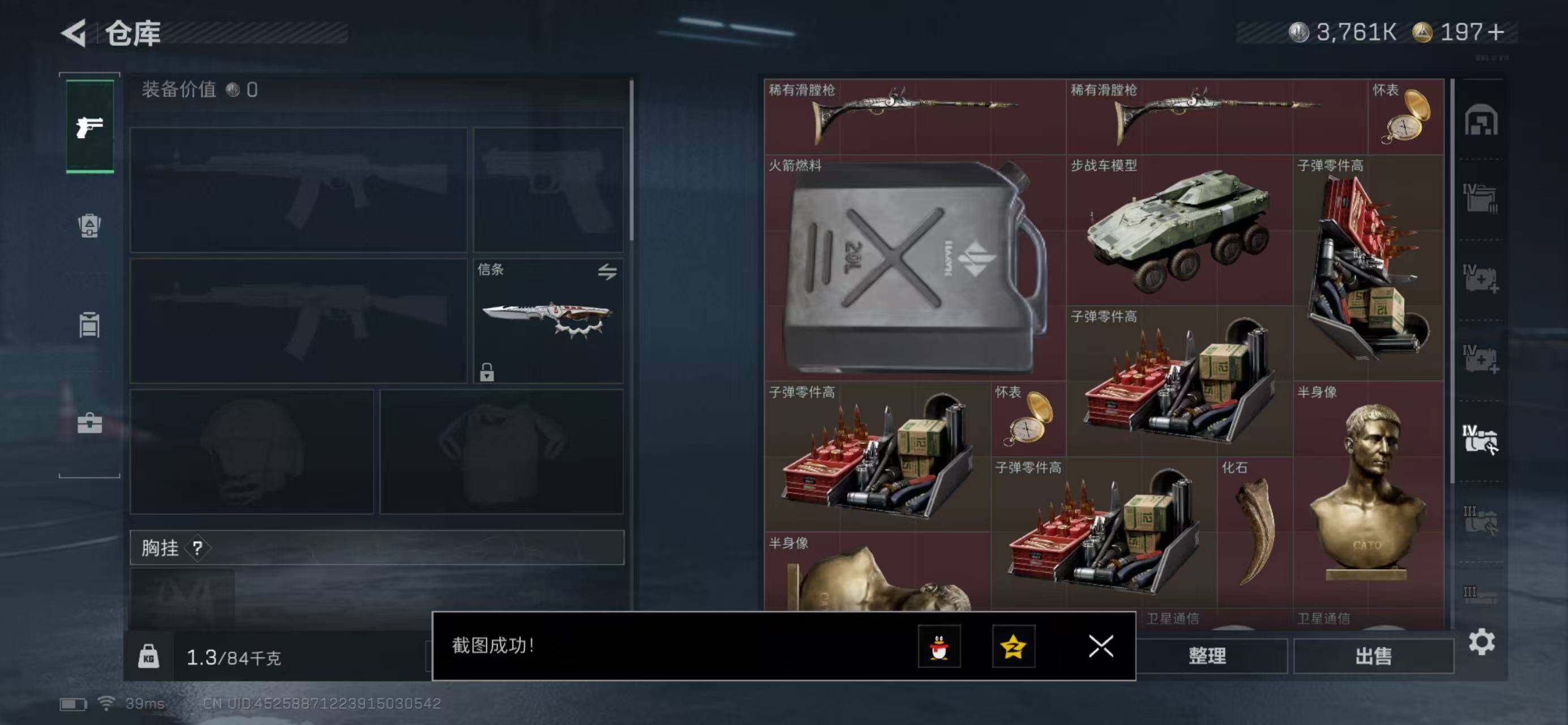Share screenshot via QQ penguin icon
The image size is (1568, 725).
pyautogui.click(x=939, y=646)
